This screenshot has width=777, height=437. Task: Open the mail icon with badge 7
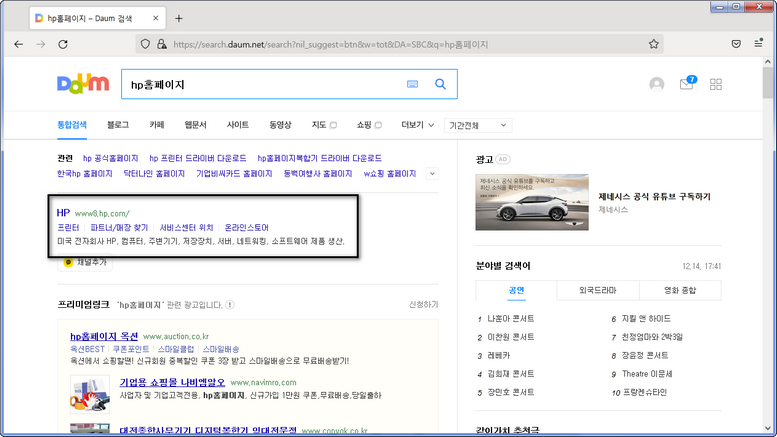point(687,84)
